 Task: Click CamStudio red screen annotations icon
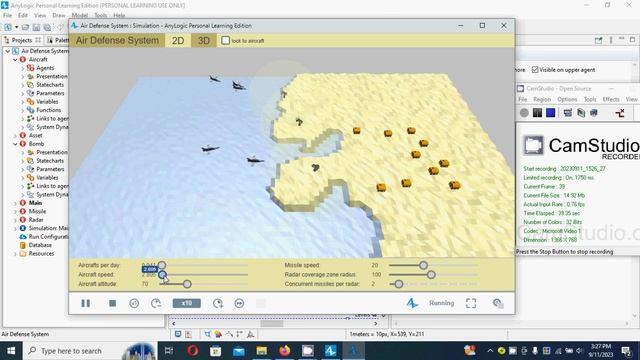[620, 113]
